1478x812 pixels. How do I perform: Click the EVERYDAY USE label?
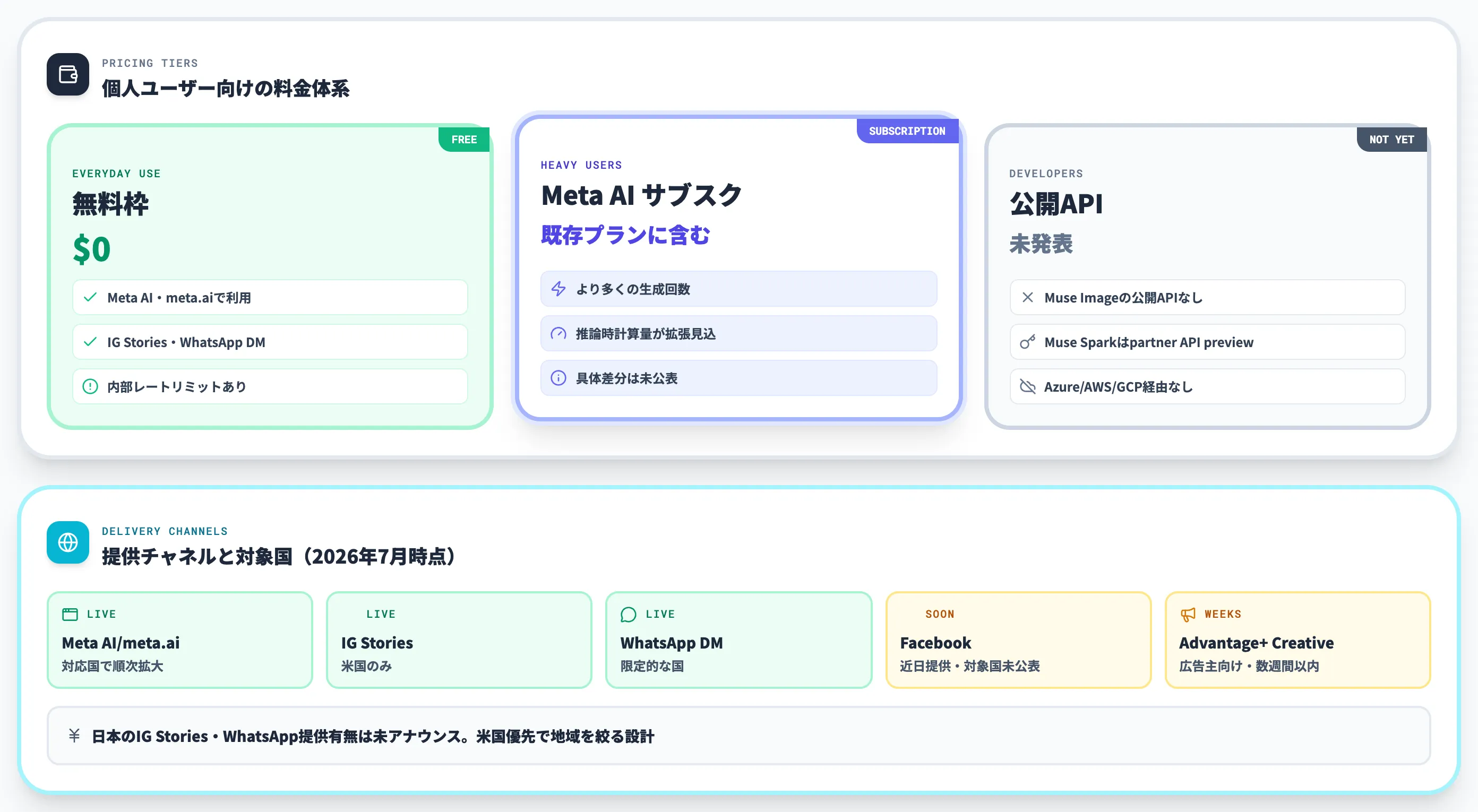[x=116, y=174]
